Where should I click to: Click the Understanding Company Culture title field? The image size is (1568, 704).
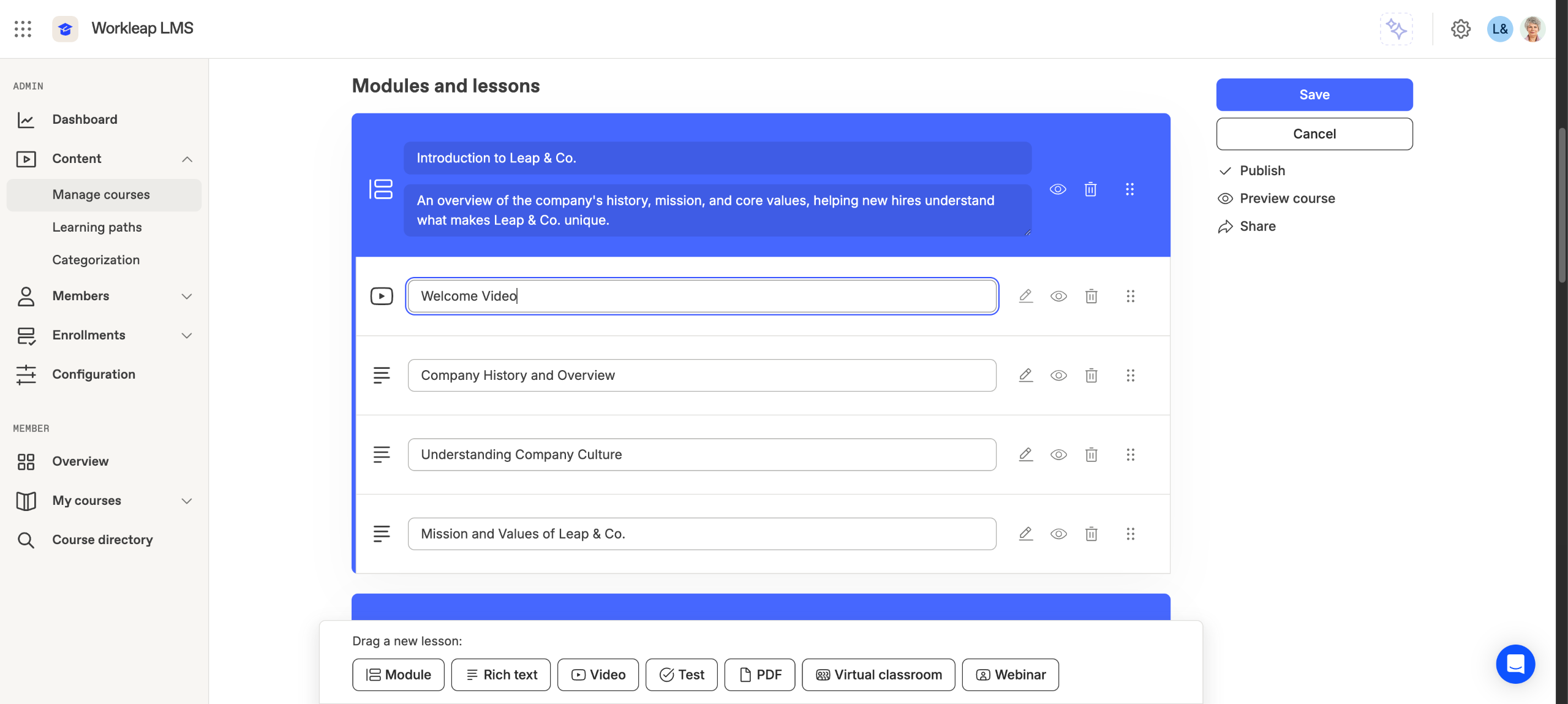[701, 455]
